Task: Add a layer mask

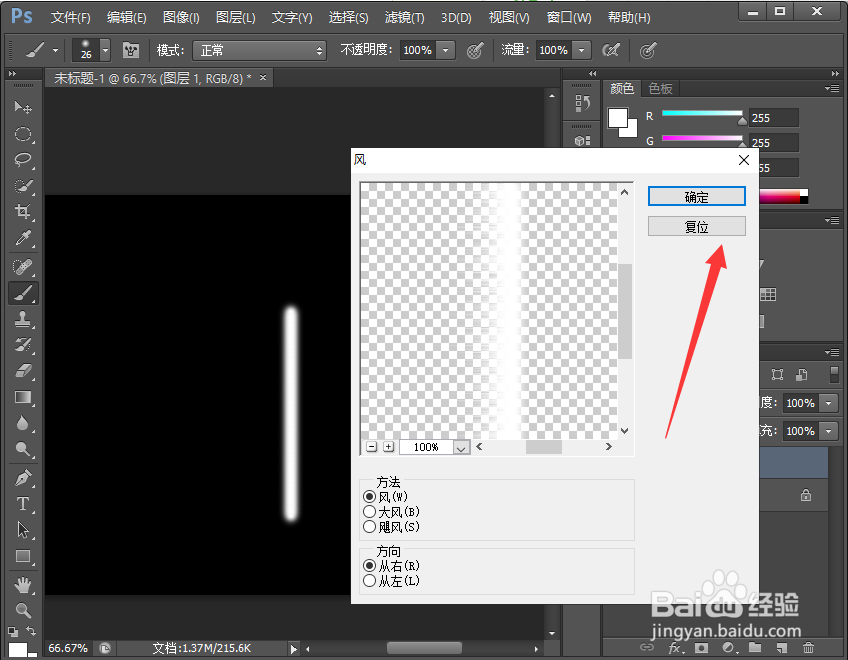Action: (701, 648)
